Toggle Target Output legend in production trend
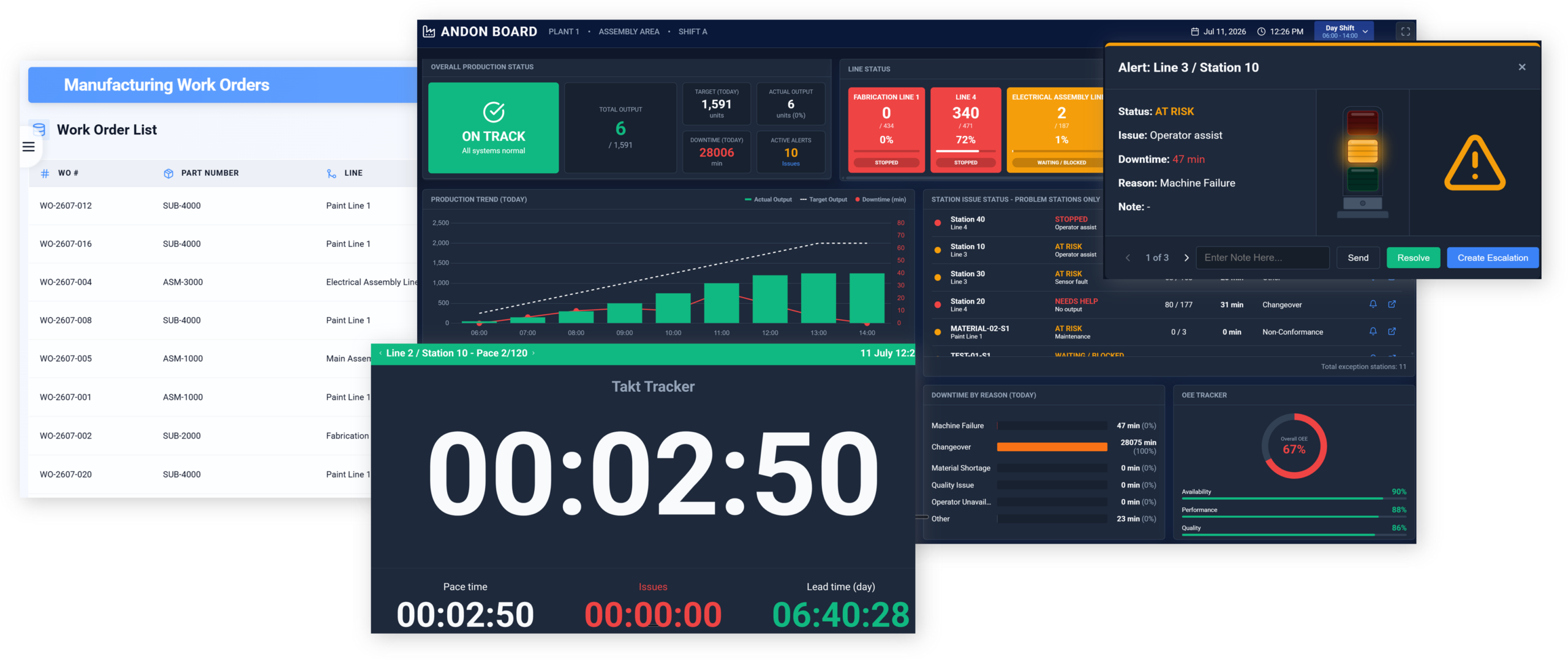The image size is (1568, 660). click(823, 200)
